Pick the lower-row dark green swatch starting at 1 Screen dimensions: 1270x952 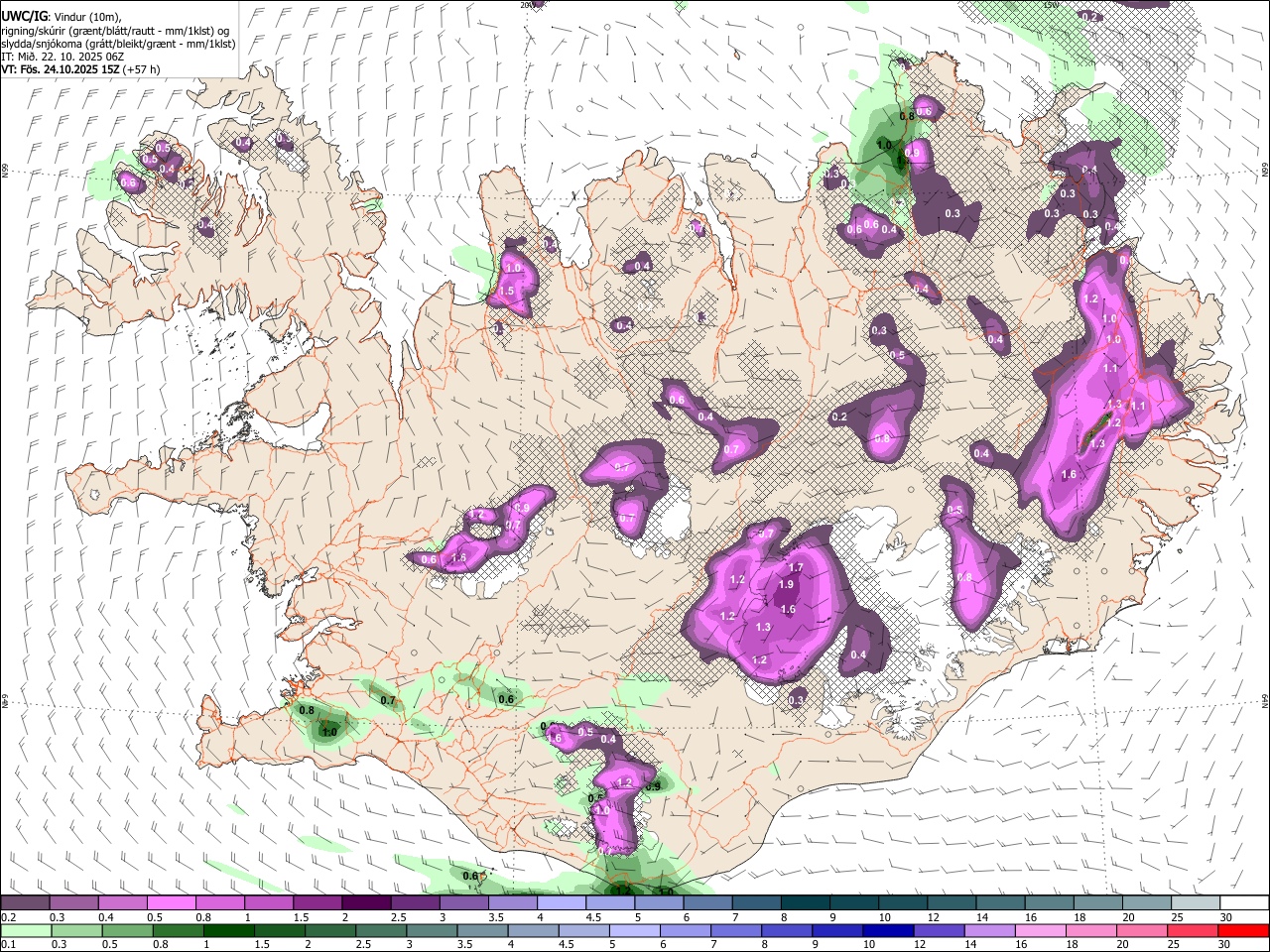(228, 930)
